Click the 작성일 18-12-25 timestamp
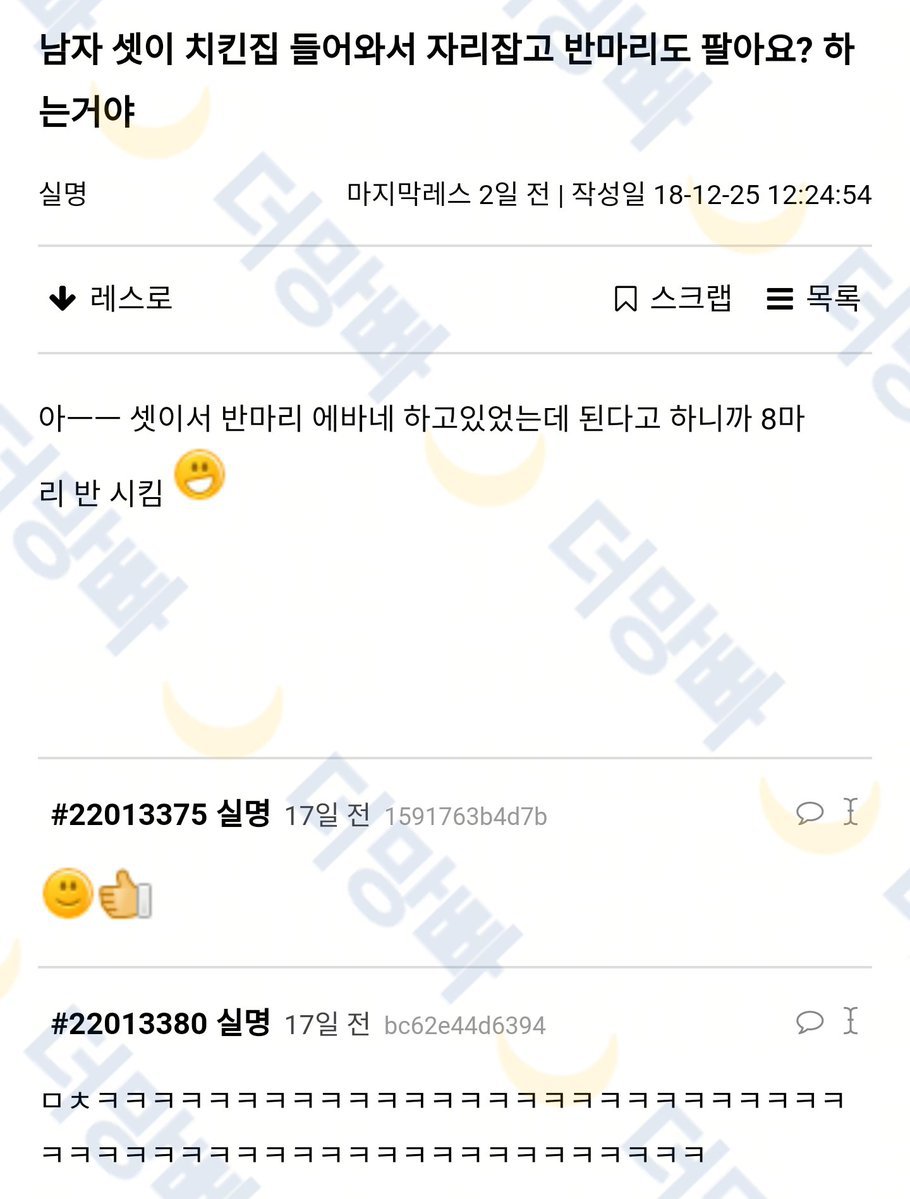 tap(722, 194)
